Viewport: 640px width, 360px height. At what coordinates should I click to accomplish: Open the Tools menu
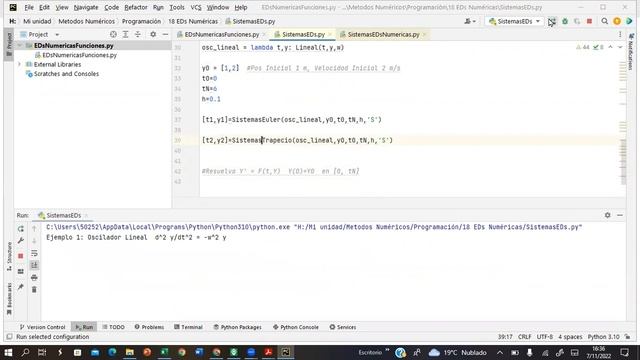(x=177, y=7)
